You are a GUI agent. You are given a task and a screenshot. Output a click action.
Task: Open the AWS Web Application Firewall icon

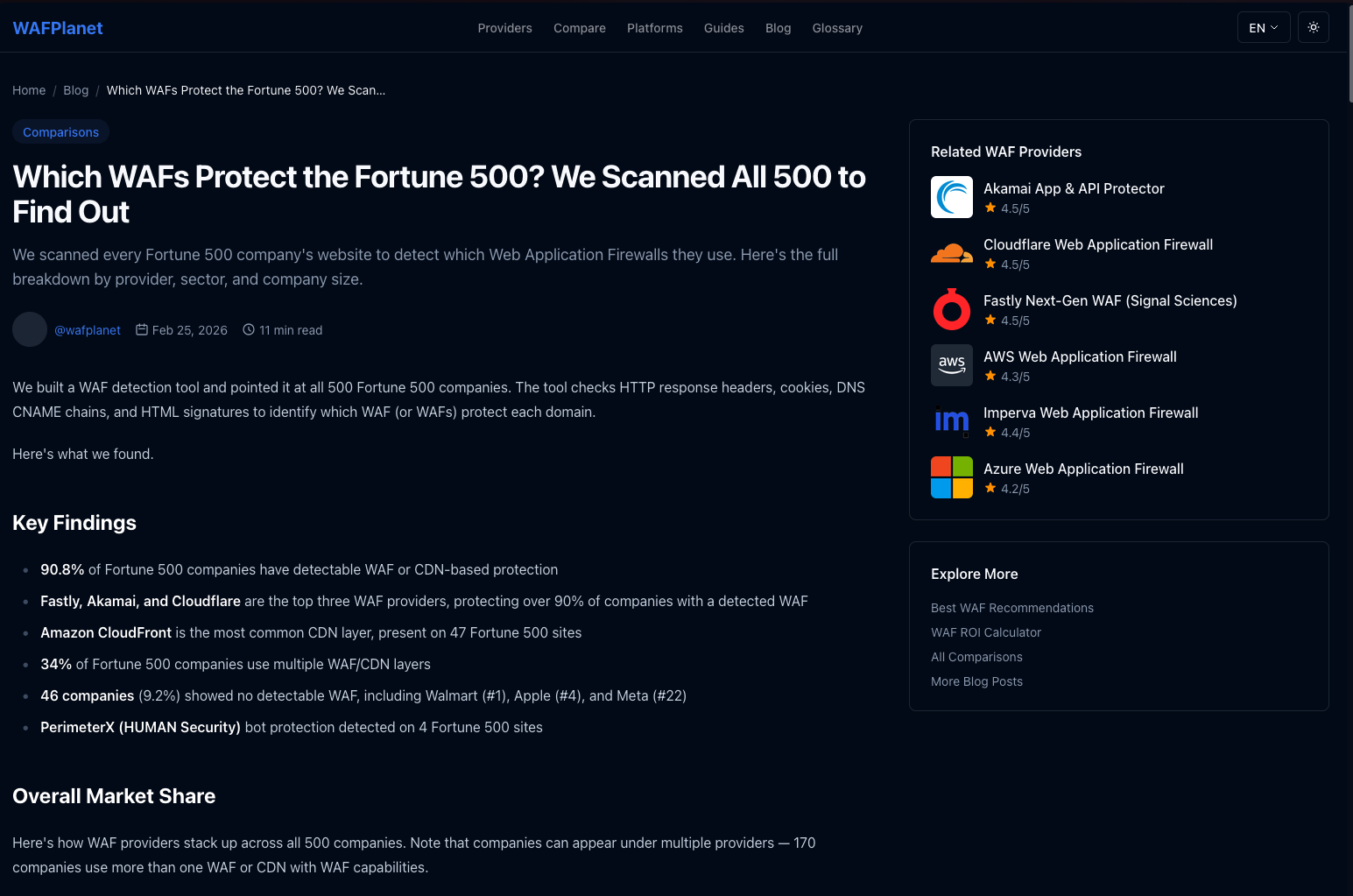click(x=952, y=365)
